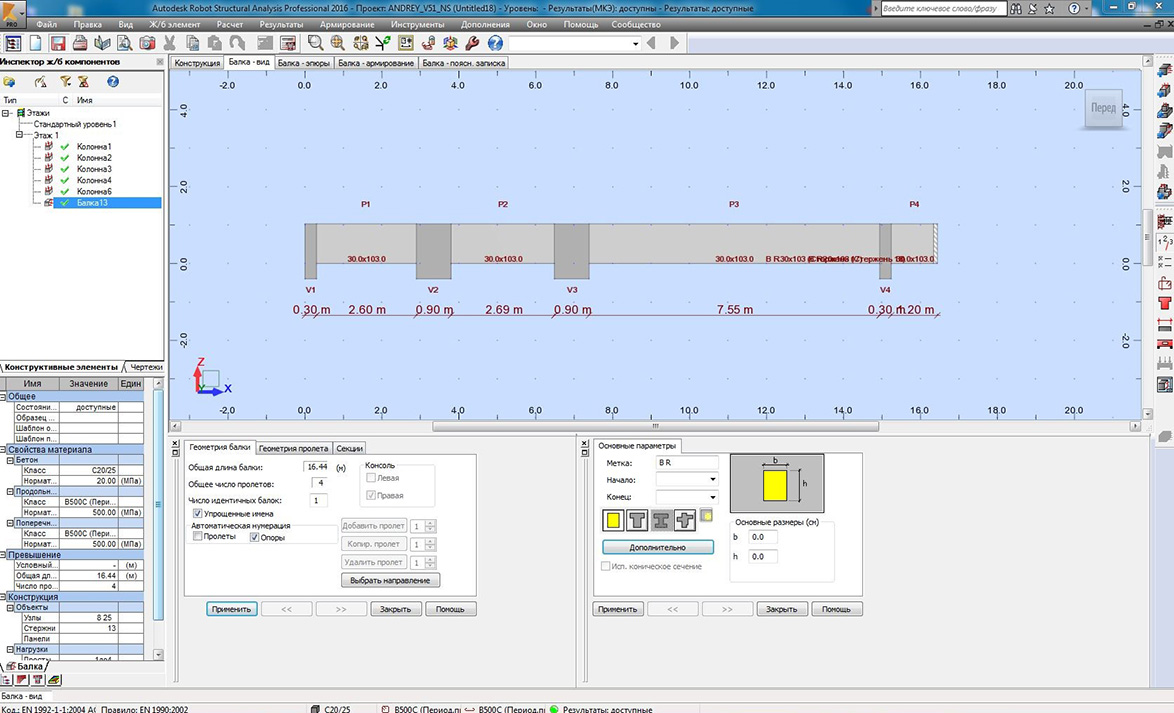The height and width of the screenshot is (713, 1174).
Task: Select the T-section shape icon
Action: (637, 519)
